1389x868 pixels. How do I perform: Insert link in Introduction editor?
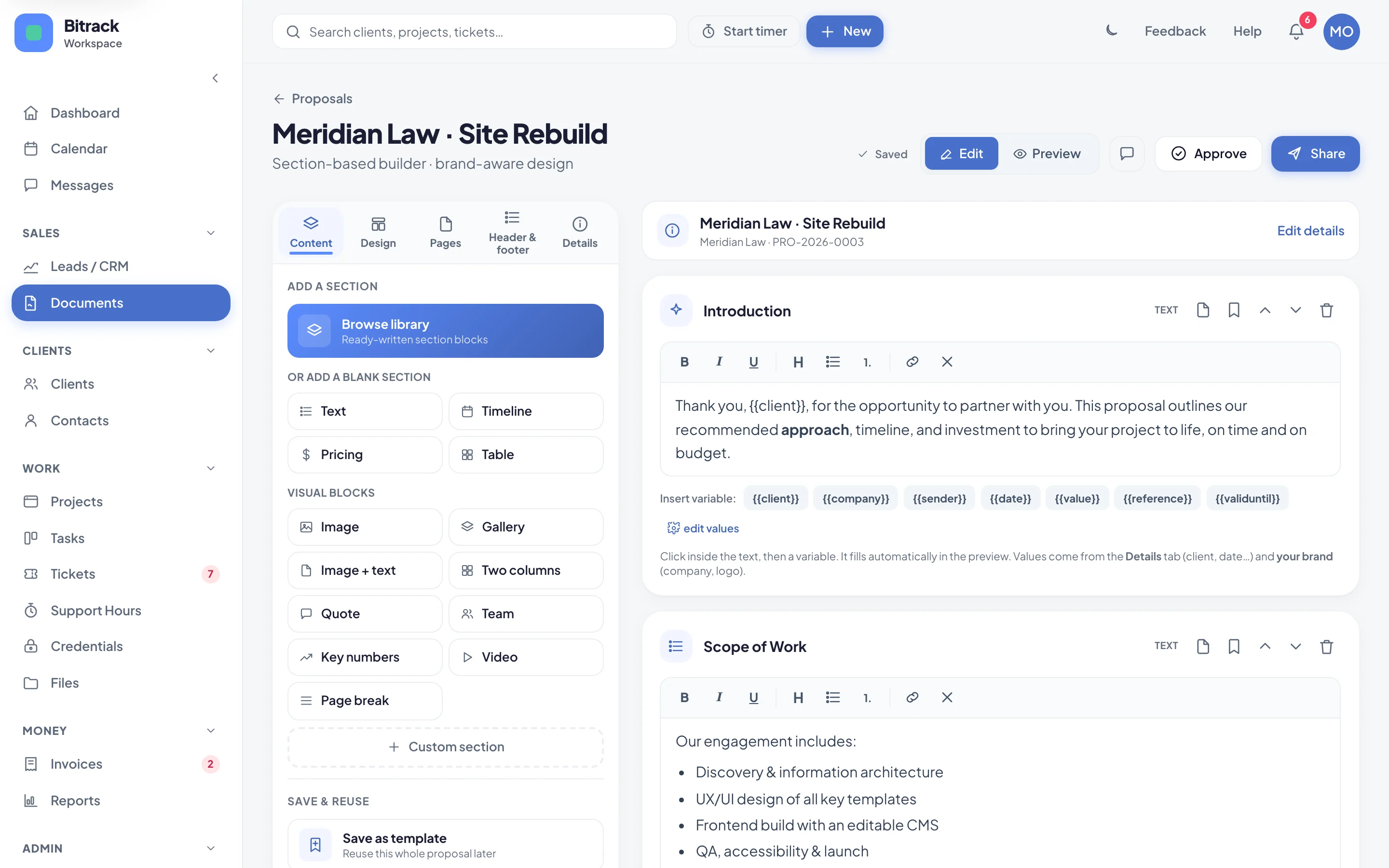tap(912, 362)
